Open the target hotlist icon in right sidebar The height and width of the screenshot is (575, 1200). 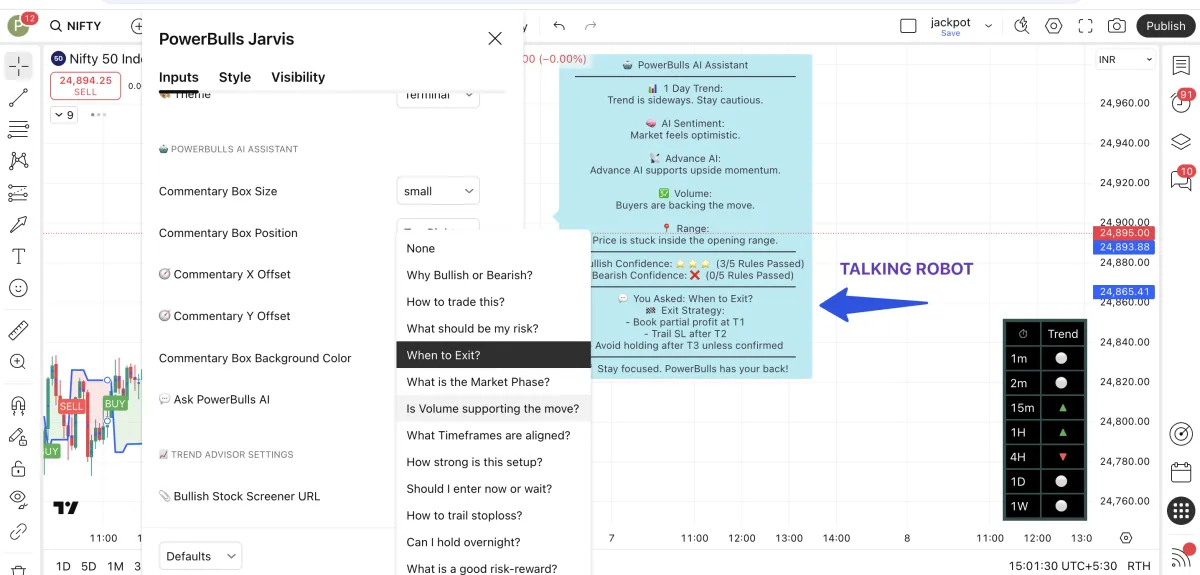1181,434
